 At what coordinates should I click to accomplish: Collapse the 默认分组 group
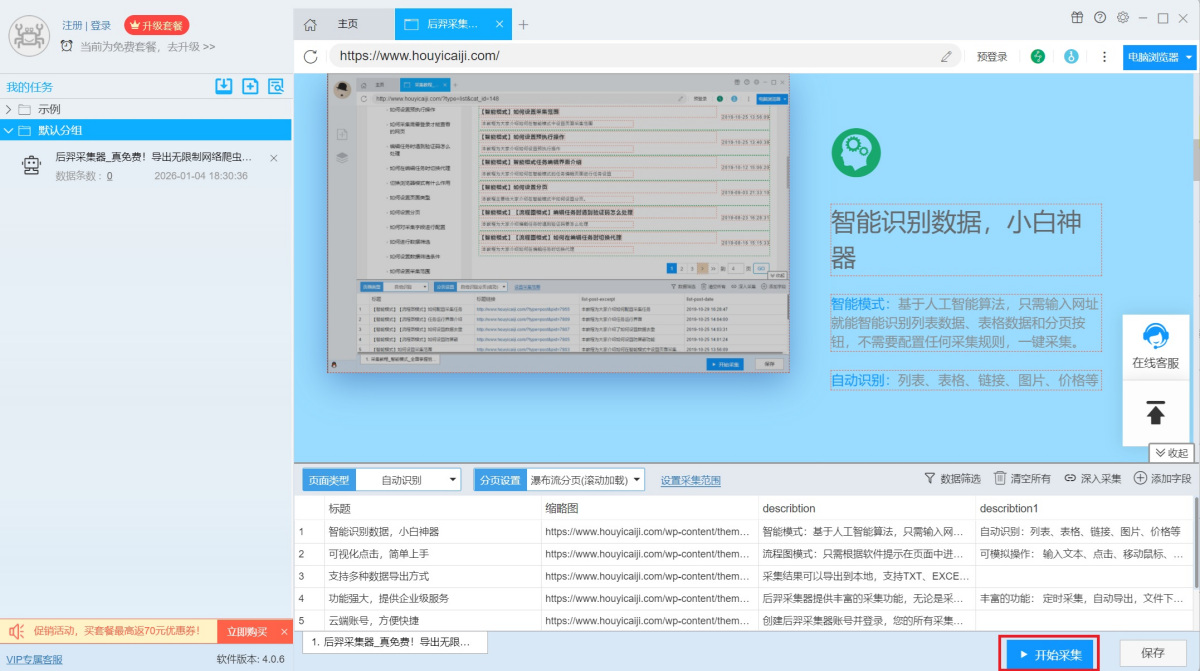point(9,130)
